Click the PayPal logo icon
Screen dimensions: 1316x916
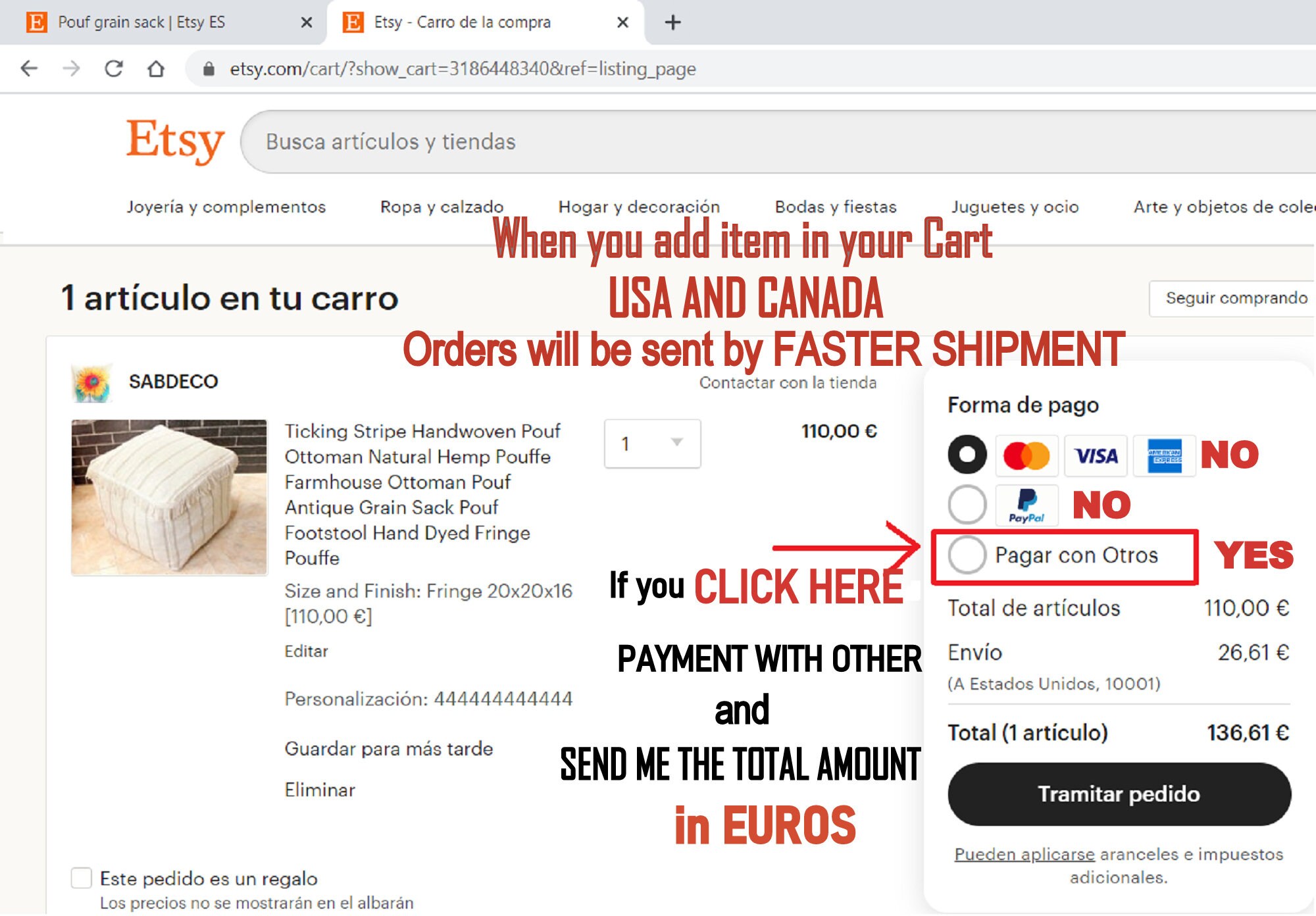tap(1026, 505)
